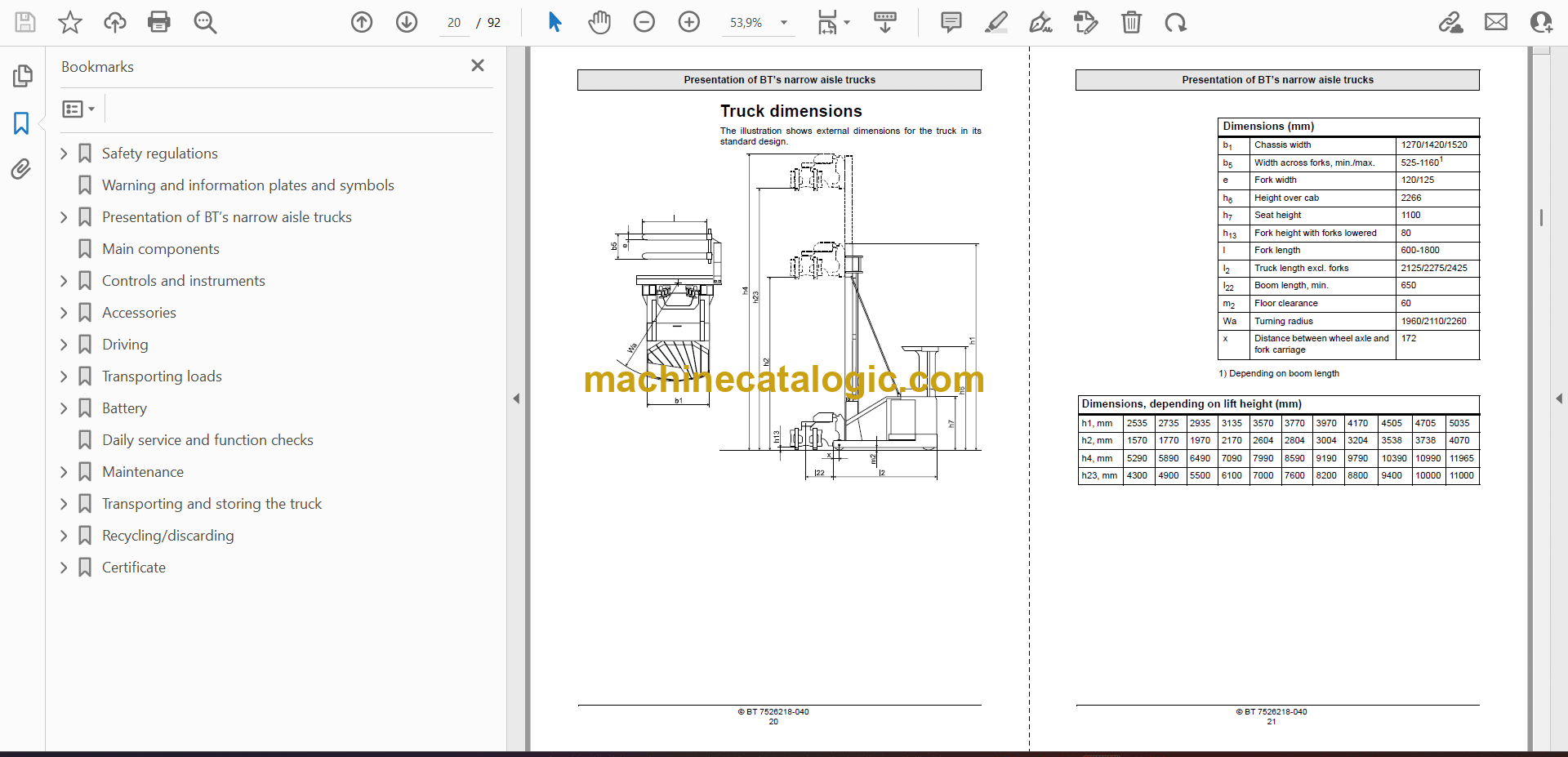Open the Certificate bookmark
Viewport: 1568px width, 757px height.
[x=134, y=568]
